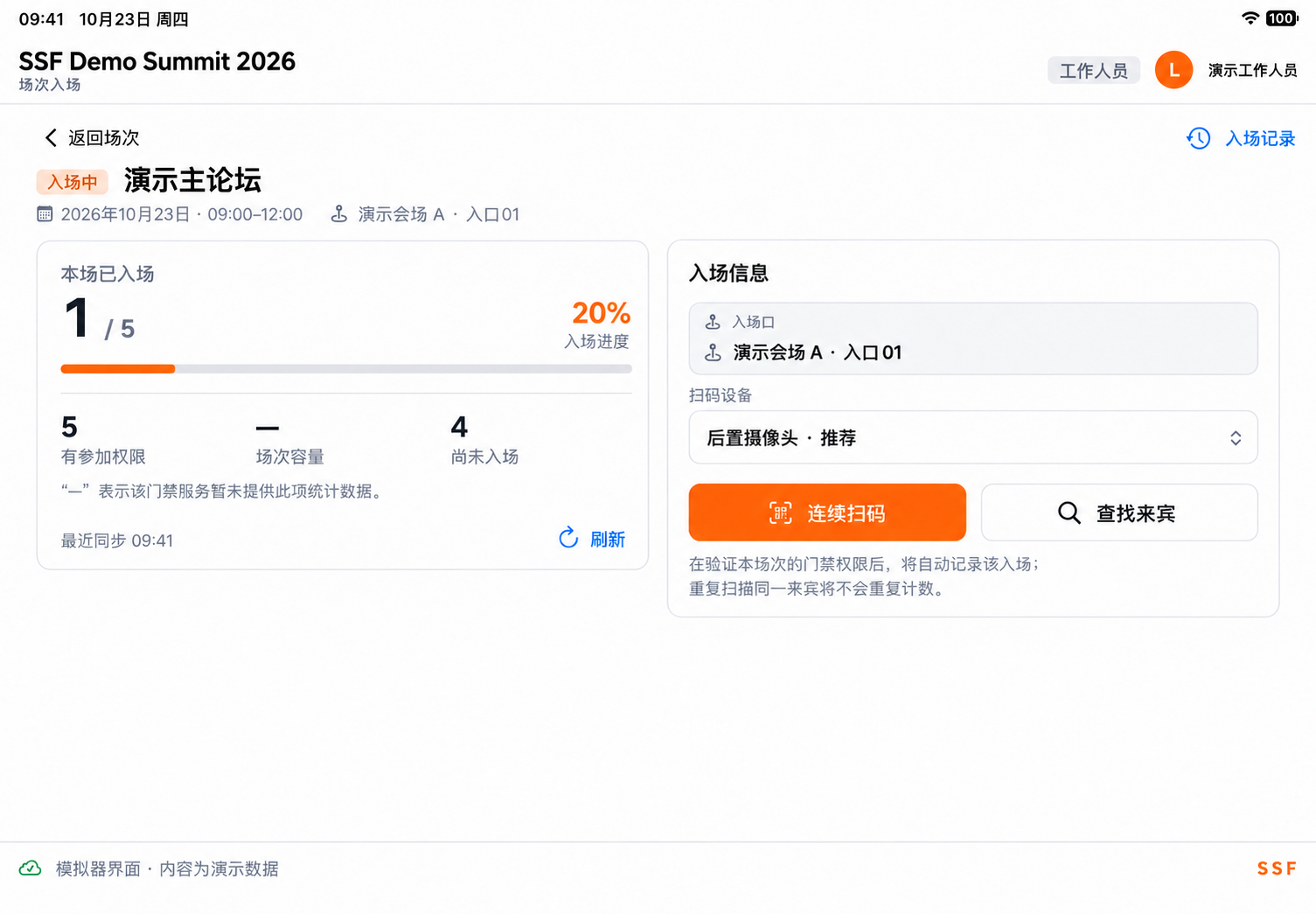This screenshot has height=914, width=1316.
Task: Click the 入场中 status tag
Action: click(72, 182)
